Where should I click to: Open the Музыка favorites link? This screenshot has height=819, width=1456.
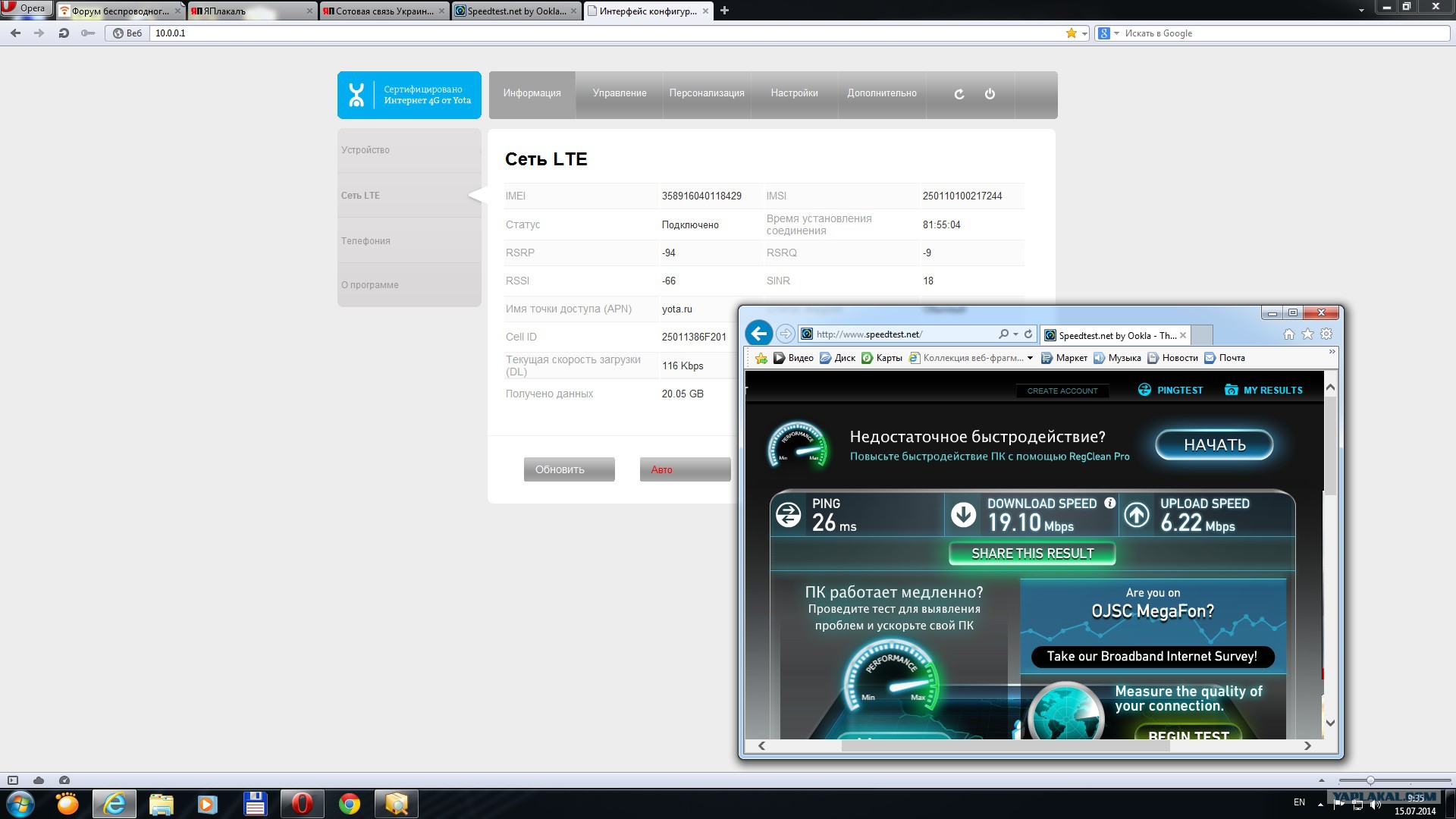[x=1117, y=358]
